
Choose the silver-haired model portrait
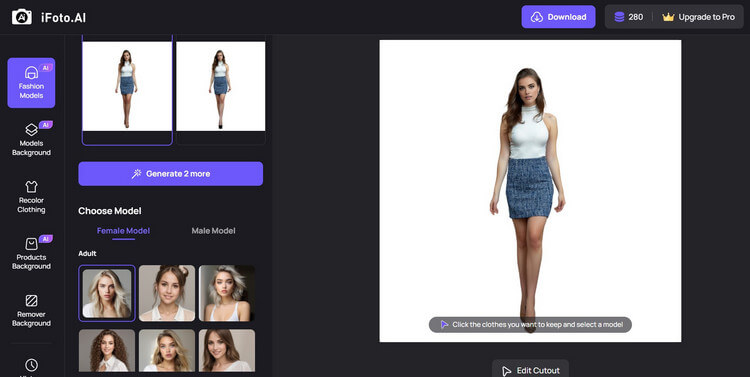coord(227,293)
